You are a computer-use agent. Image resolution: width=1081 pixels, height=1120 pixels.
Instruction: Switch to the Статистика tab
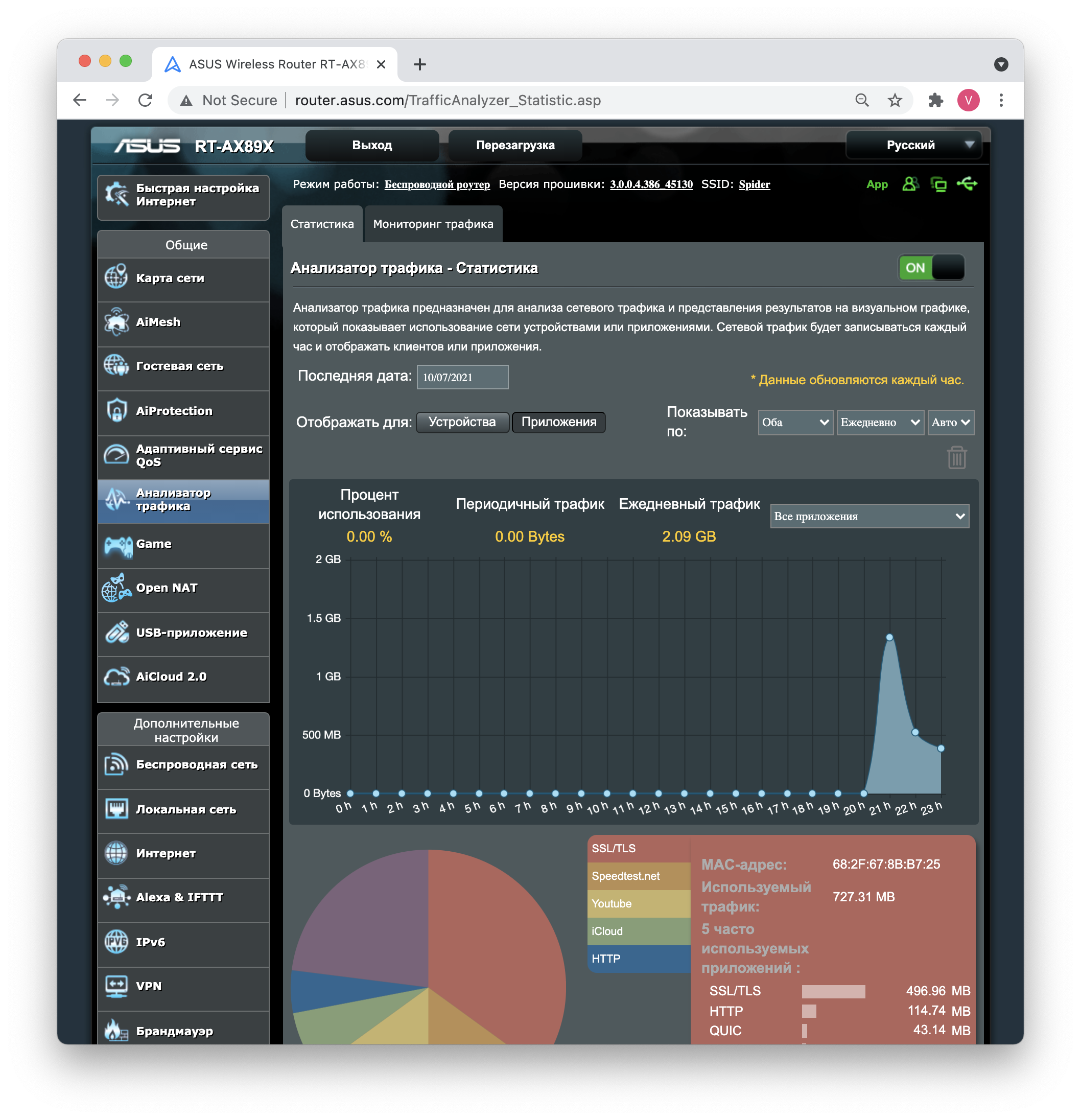tap(322, 224)
